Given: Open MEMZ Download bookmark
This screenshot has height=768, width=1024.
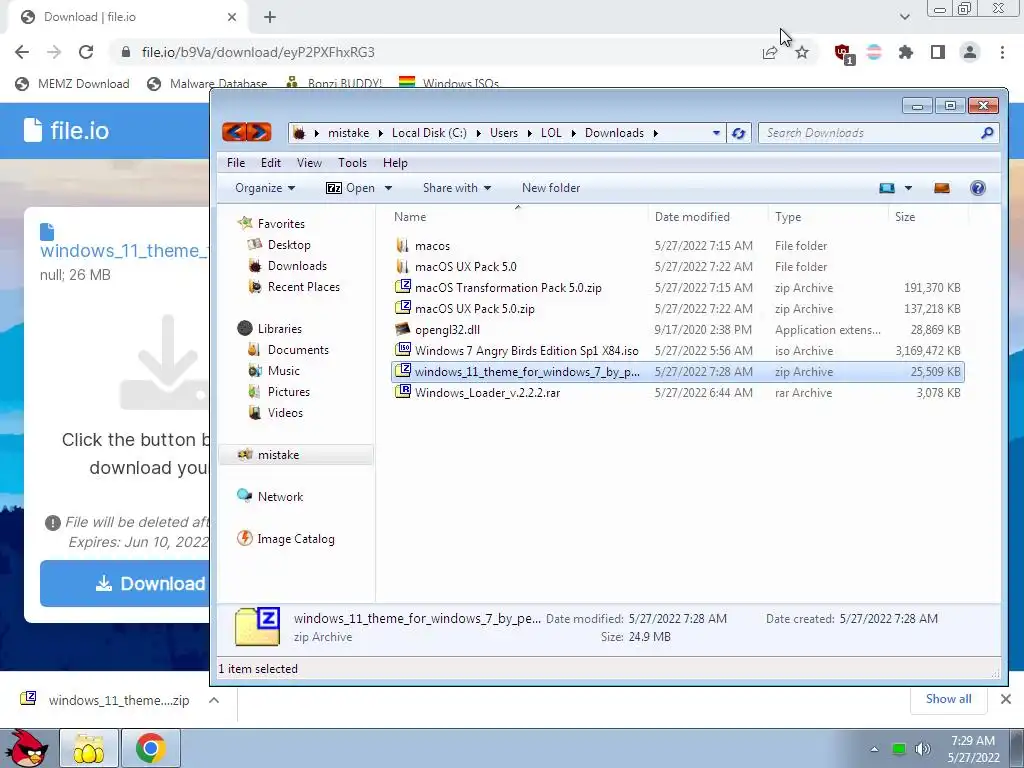Looking at the screenshot, I should 72,84.
